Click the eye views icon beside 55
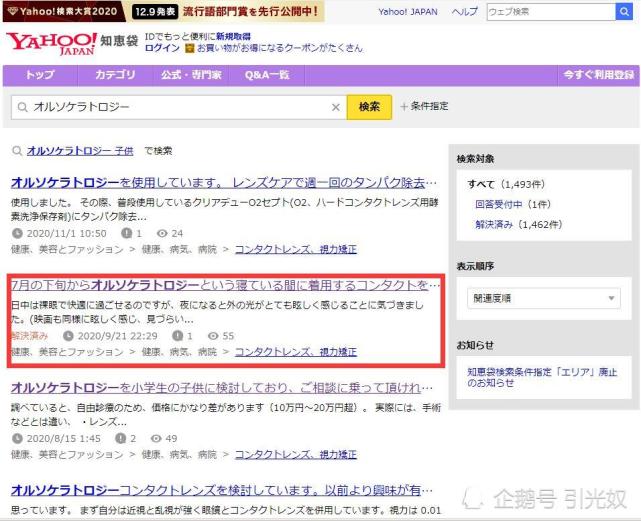 pyautogui.click(x=213, y=336)
